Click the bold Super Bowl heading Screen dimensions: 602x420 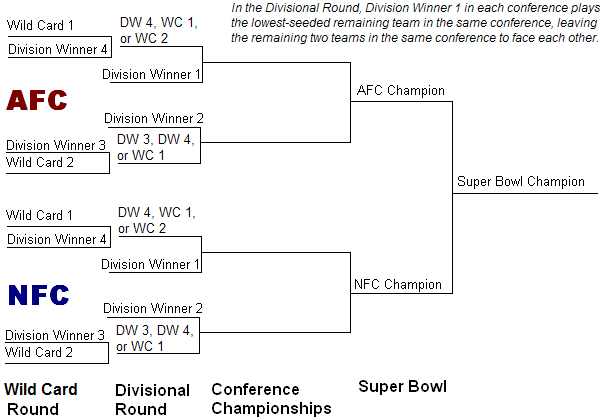[x=402, y=387]
